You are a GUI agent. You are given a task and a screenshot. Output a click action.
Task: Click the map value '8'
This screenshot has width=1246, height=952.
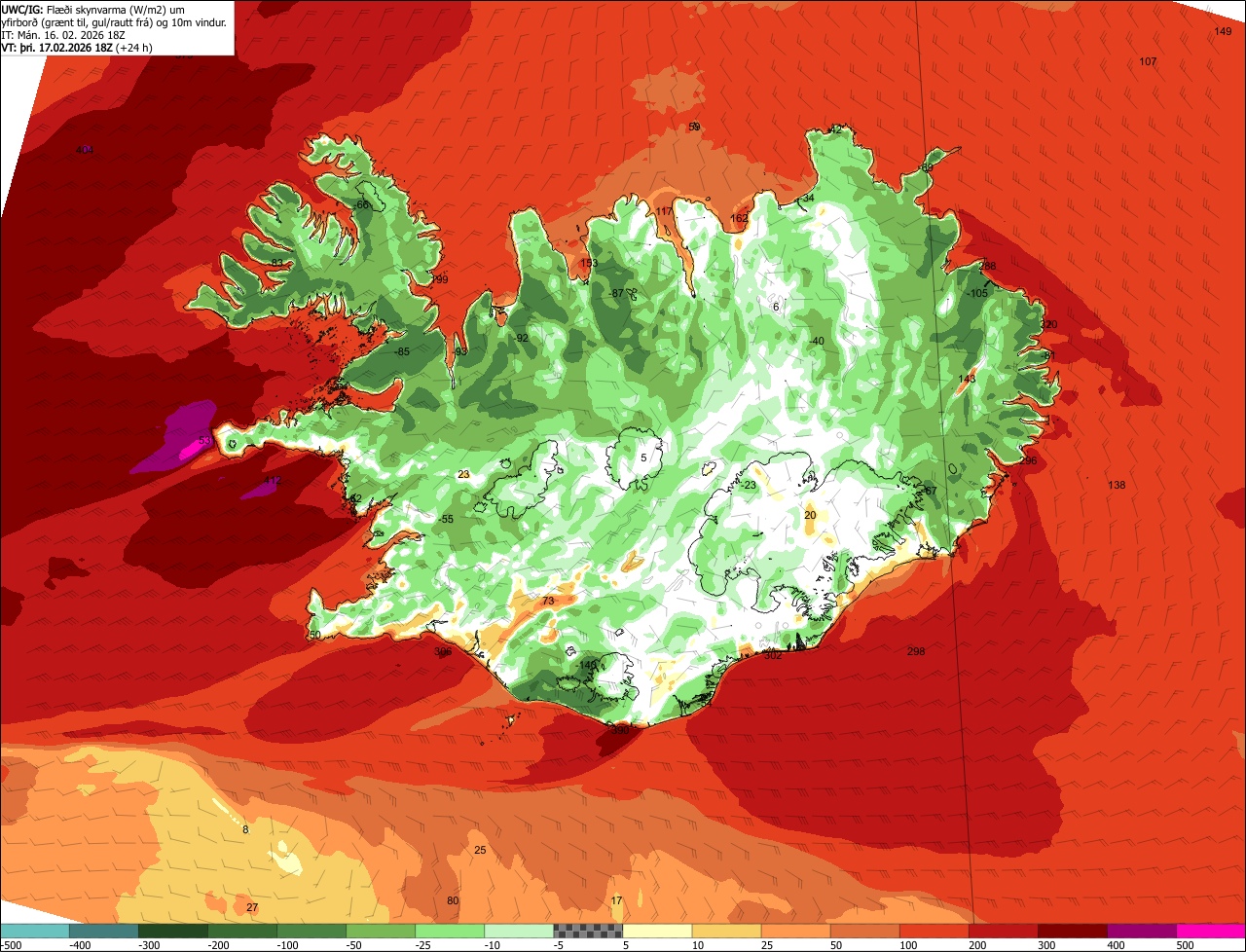point(245,829)
